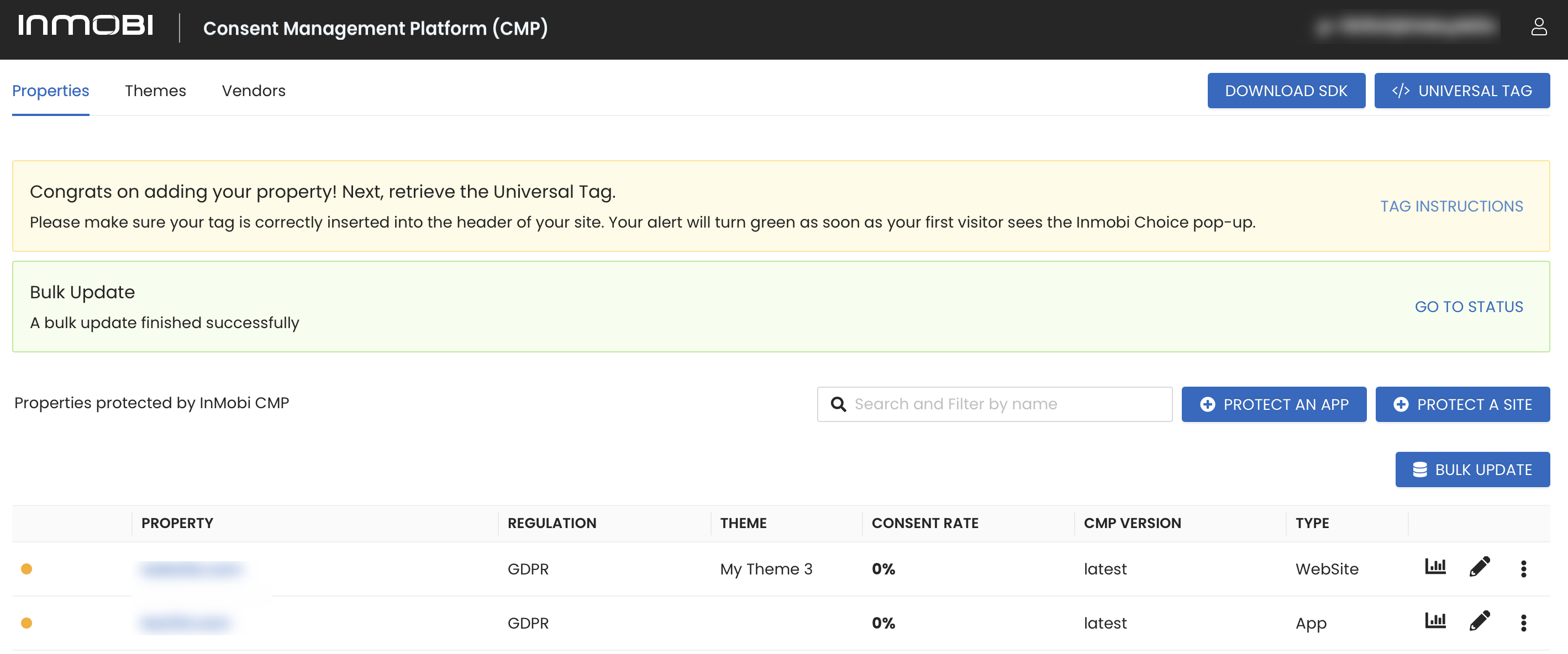Click the 'Bulk Update' notification heading
Image resolution: width=1568 pixels, height=654 pixels.
coord(82,292)
